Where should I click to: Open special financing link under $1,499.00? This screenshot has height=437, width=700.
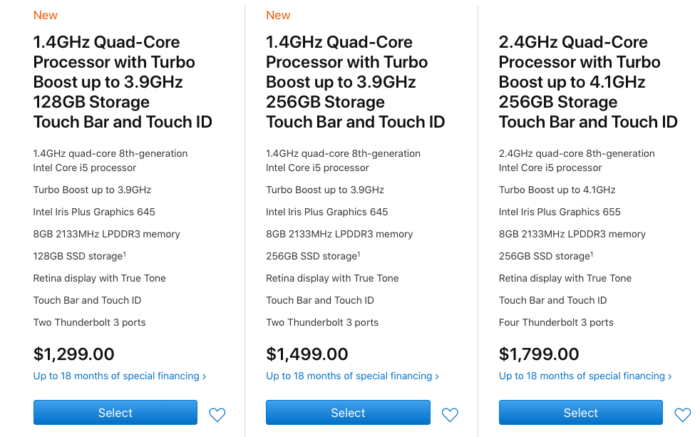pyautogui.click(x=352, y=376)
